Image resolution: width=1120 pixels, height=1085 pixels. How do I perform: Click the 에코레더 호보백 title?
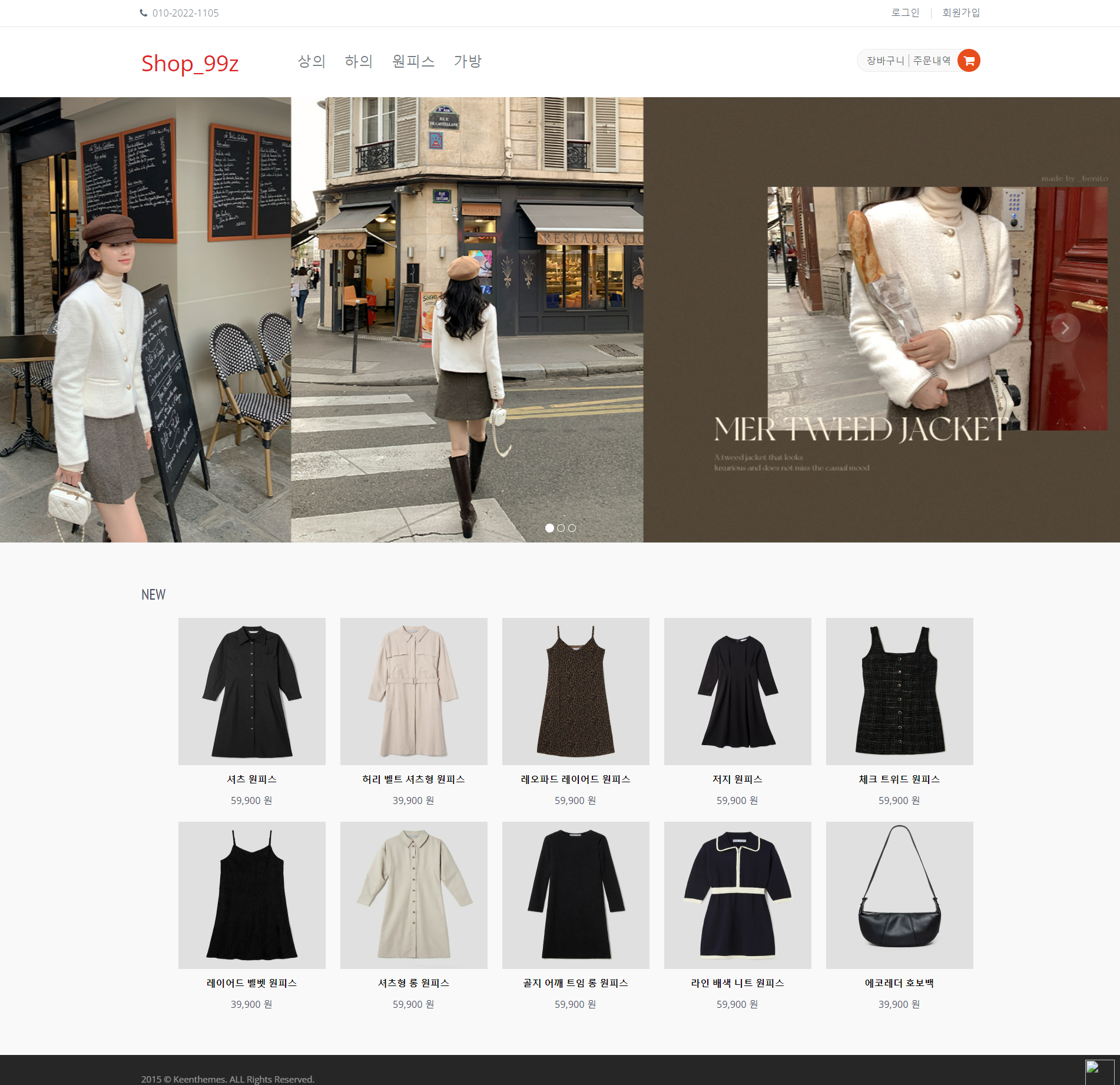click(x=900, y=983)
